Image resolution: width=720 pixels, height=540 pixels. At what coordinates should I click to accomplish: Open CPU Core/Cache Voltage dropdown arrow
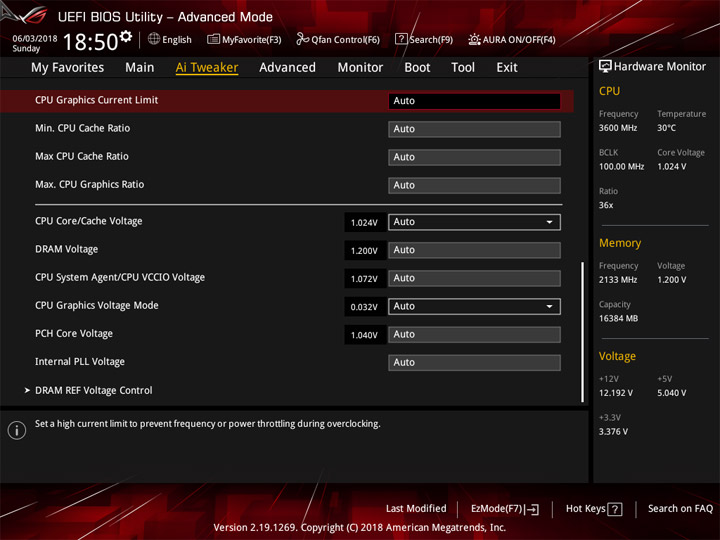tap(549, 222)
